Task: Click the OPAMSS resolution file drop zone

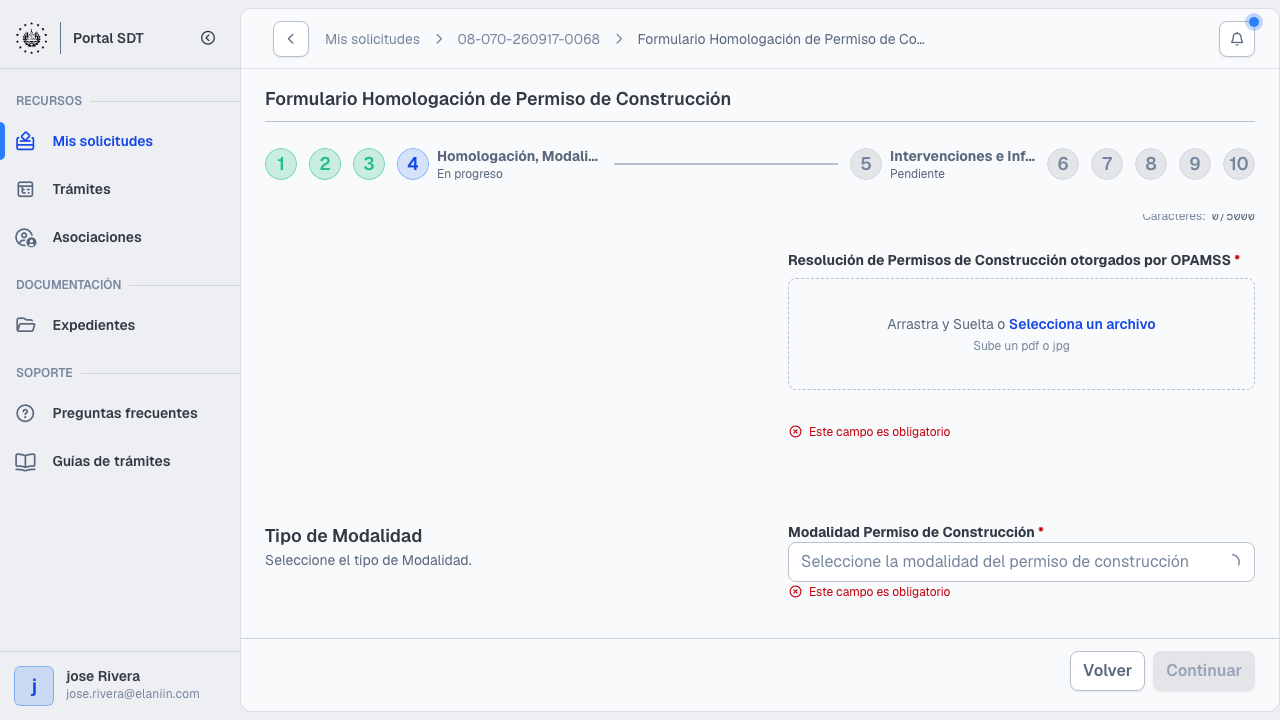Action: [x=1021, y=334]
